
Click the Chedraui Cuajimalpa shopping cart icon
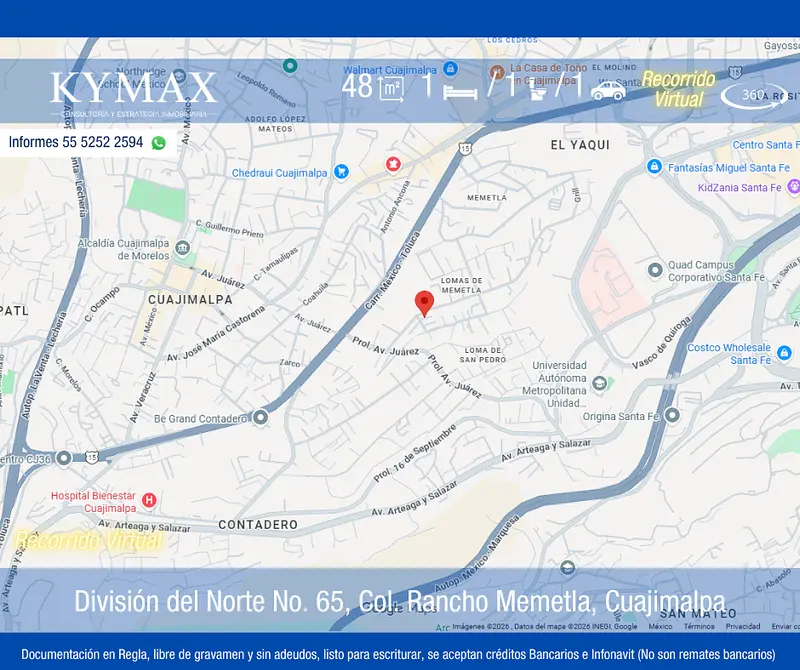(341, 172)
